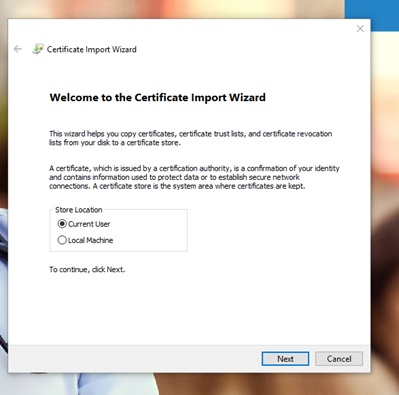This screenshot has height=395, width=399.
Task: Click the "Store Location" group label
Action: pos(79,210)
